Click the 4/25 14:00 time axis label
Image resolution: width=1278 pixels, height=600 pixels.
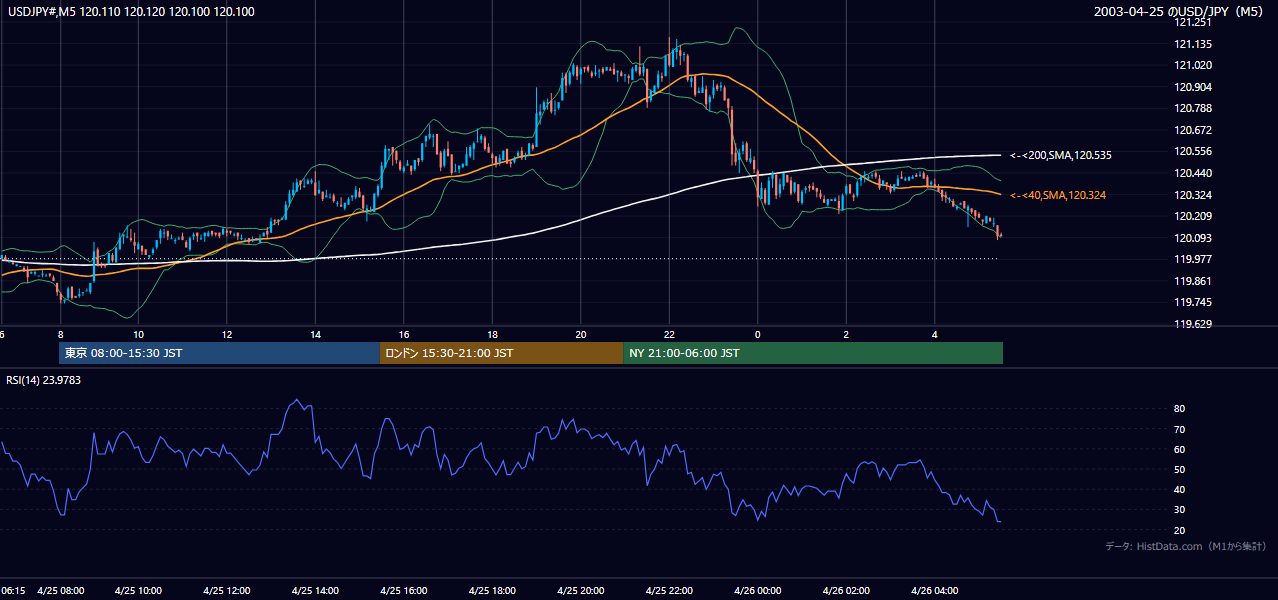pos(315,591)
